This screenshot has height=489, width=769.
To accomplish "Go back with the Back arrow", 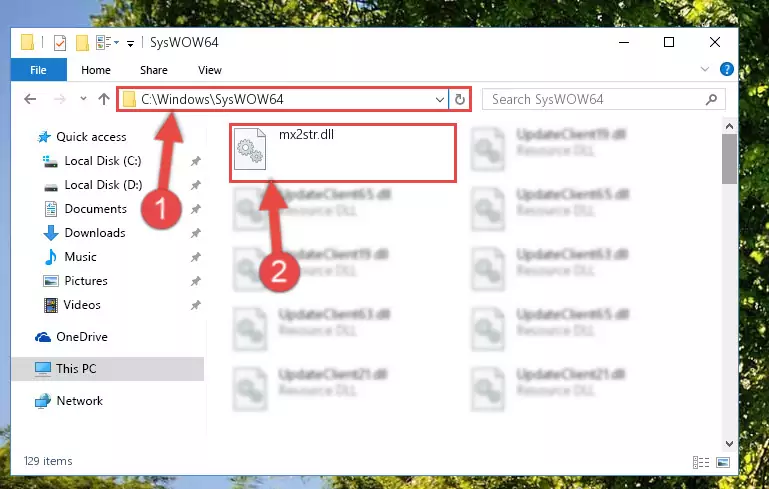I will (x=30, y=100).
